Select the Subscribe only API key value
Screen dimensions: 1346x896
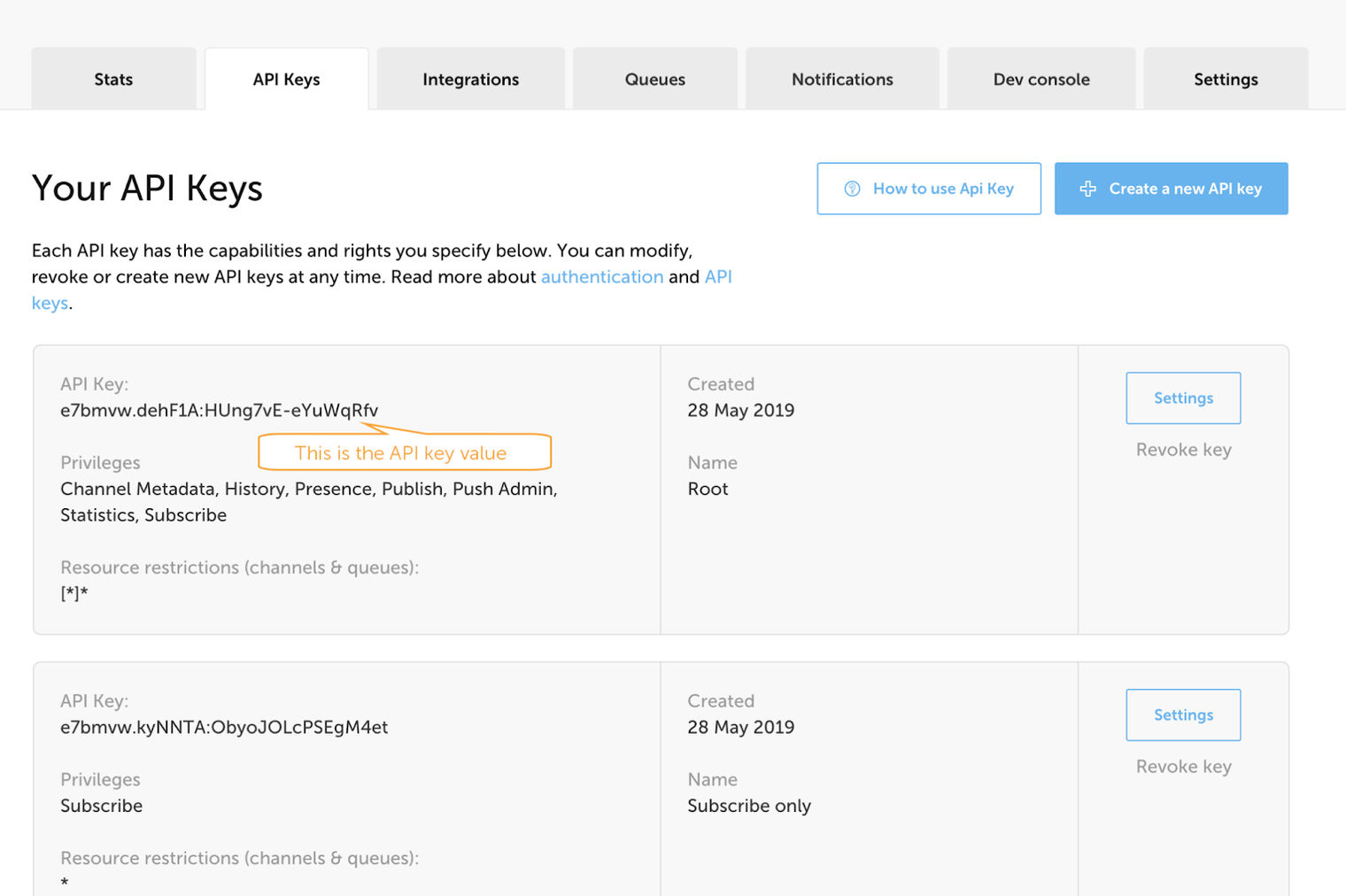click(224, 727)
